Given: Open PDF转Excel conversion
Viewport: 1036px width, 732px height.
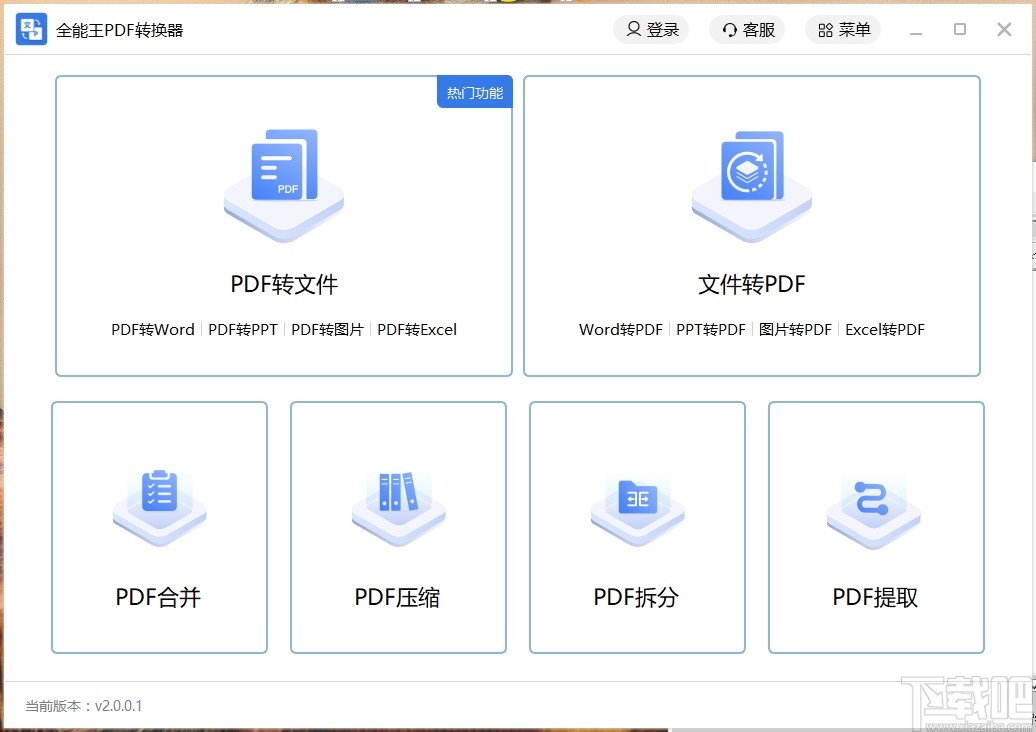Looking at the screenshot, I should 417,329.
